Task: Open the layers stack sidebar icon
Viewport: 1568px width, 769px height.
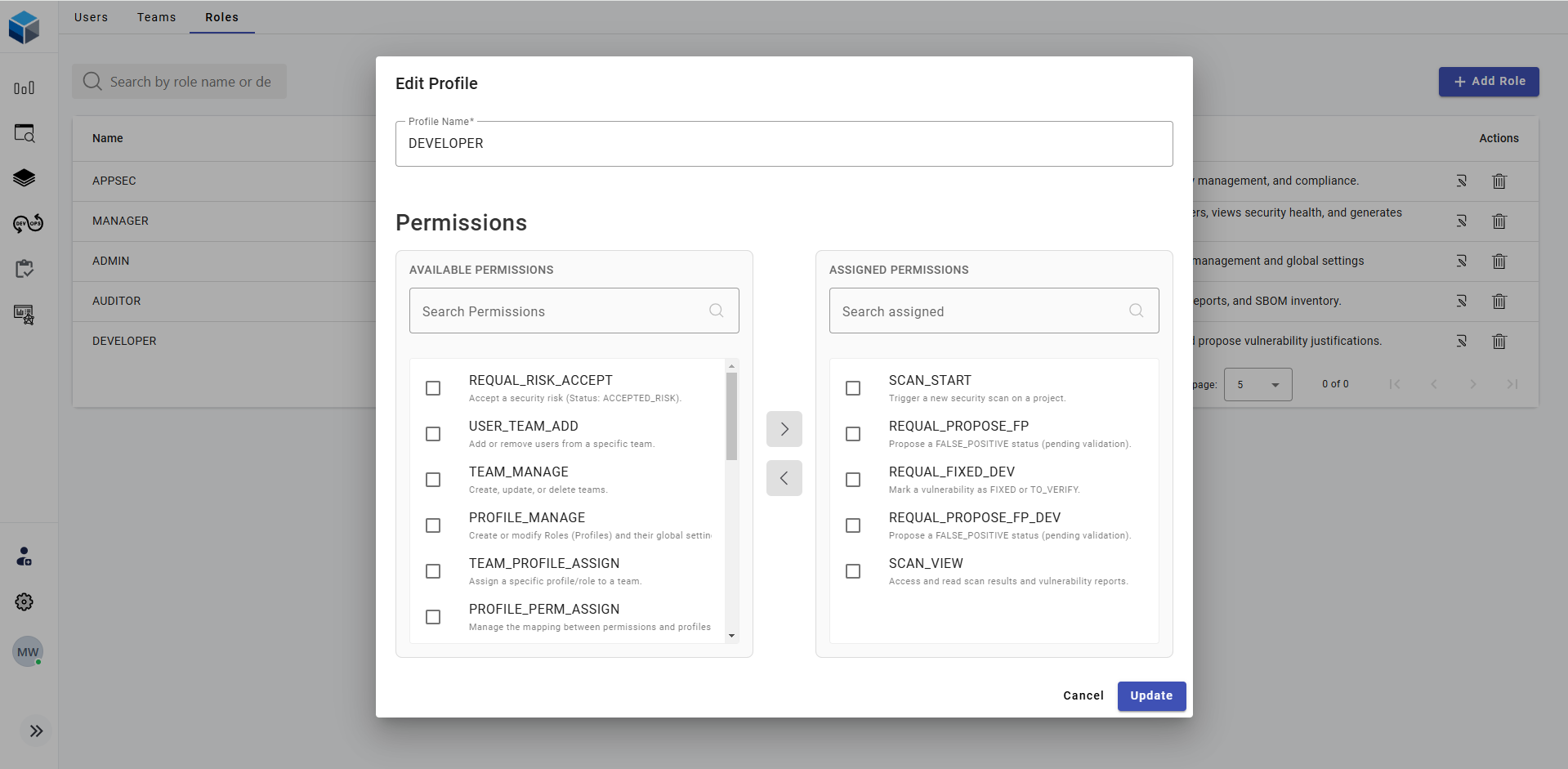Action: [x=25, y=178]
